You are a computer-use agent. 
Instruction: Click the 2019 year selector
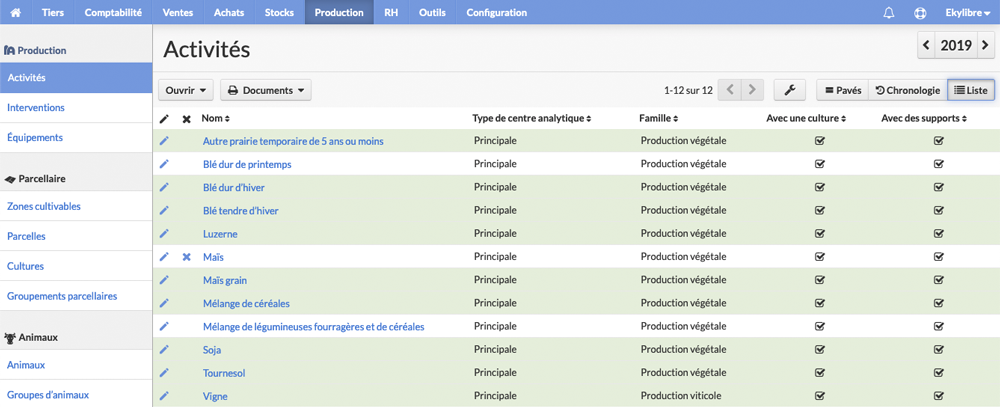[x=956, y=45]
